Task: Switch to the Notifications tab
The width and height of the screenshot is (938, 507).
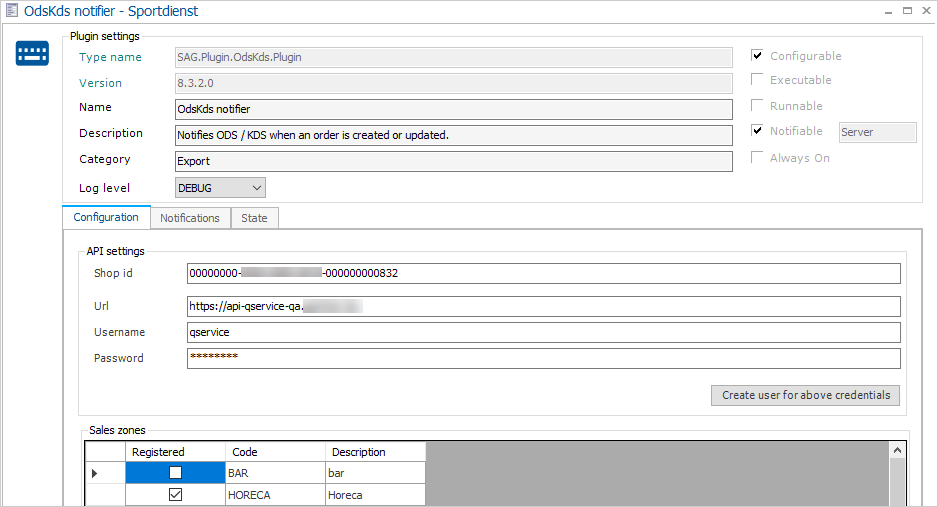Action: tap(190, 218)
